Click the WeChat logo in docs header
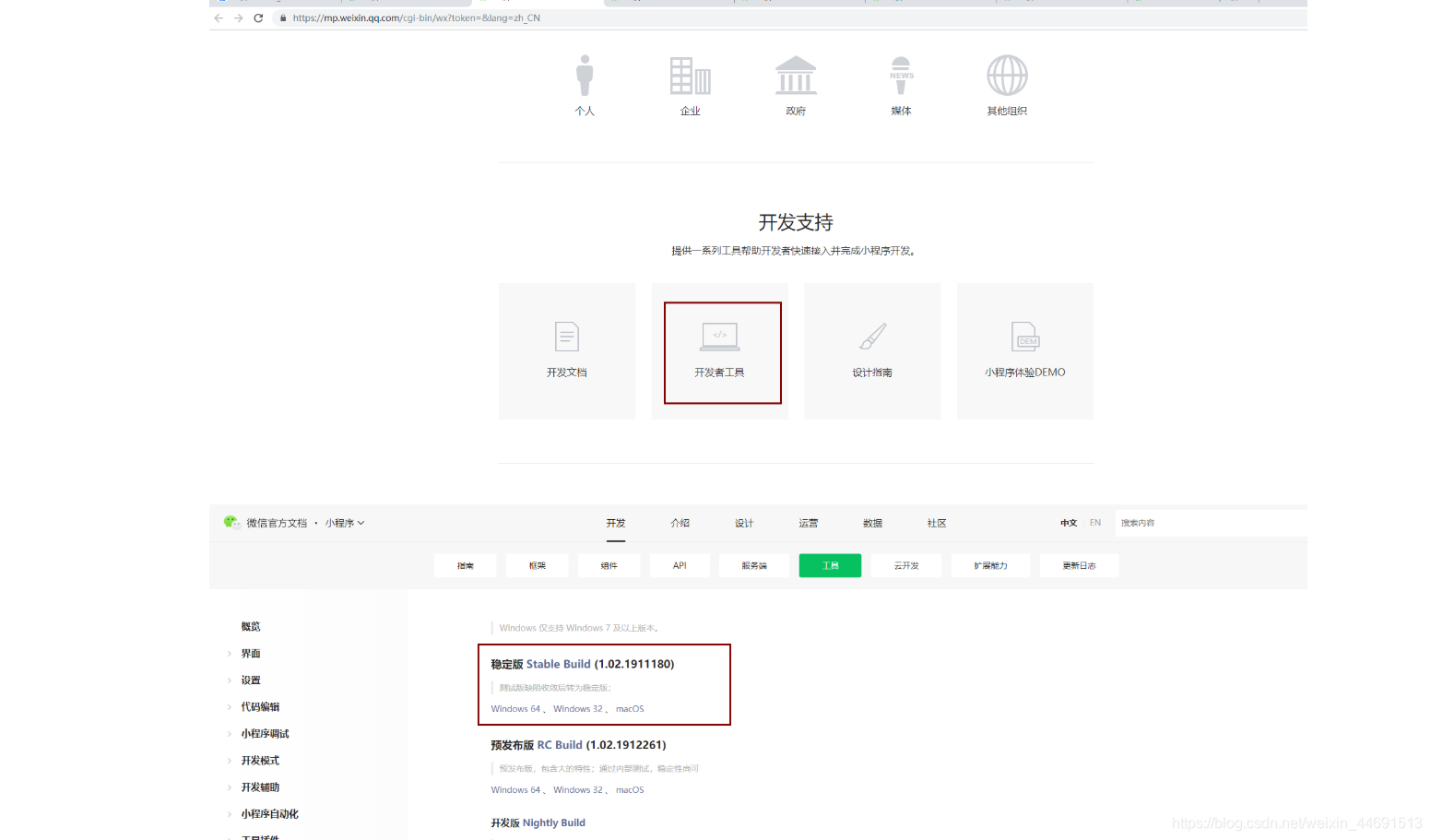Viewport: 1431px width, 840px height. pyautogui.click(x=231, y=522)
